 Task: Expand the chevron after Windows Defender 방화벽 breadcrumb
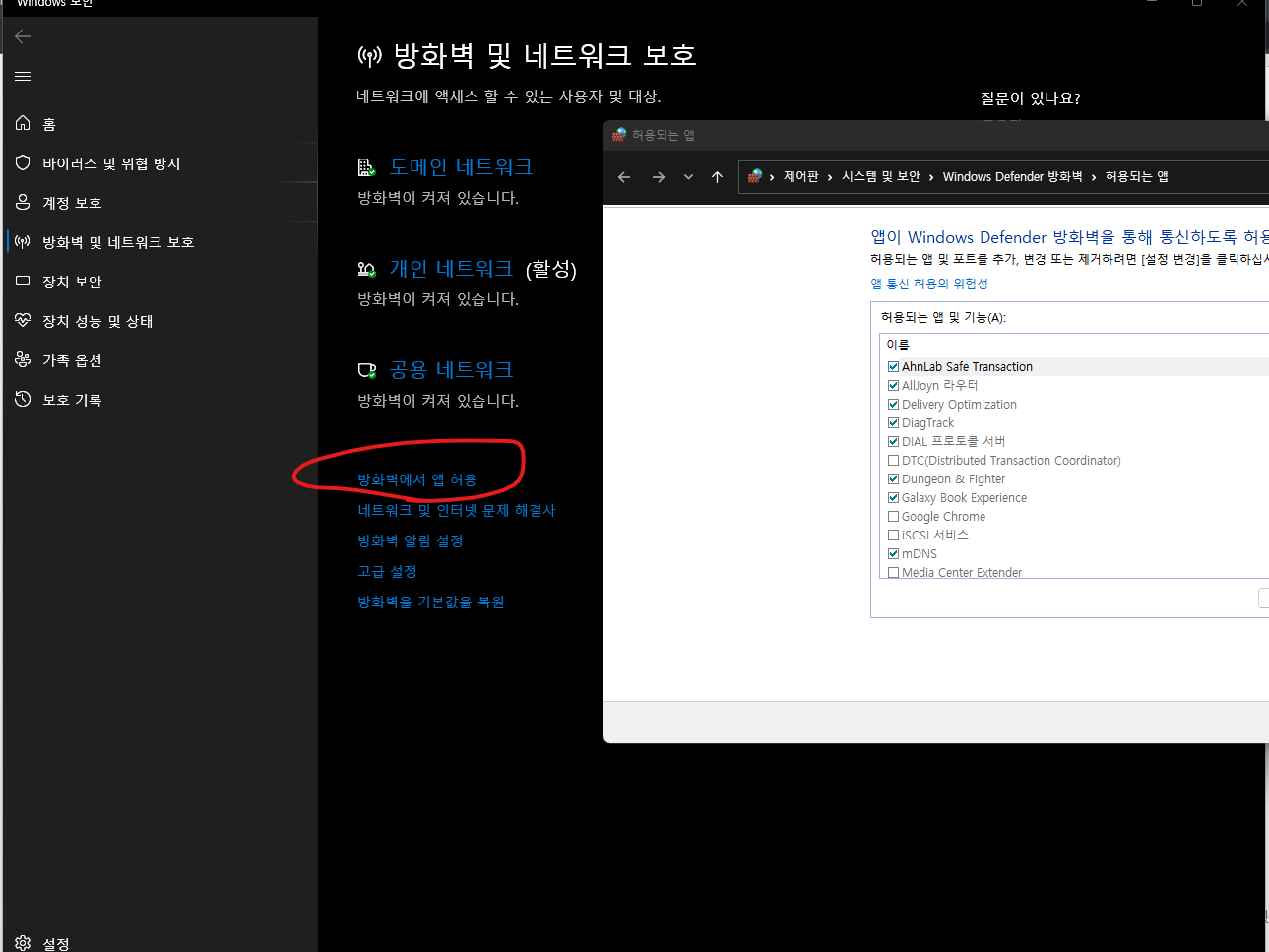coord(1094,177)
